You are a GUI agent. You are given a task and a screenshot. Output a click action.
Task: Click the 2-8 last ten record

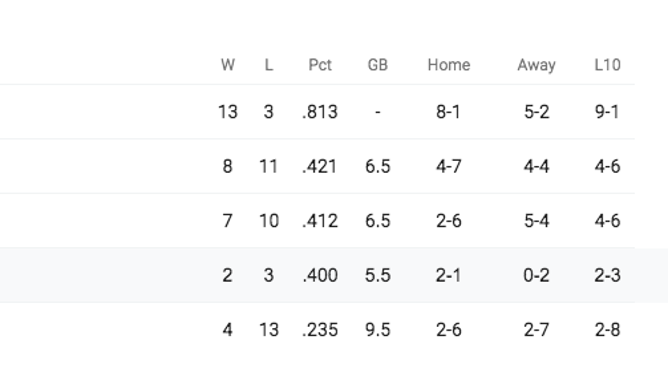(608, 330)
